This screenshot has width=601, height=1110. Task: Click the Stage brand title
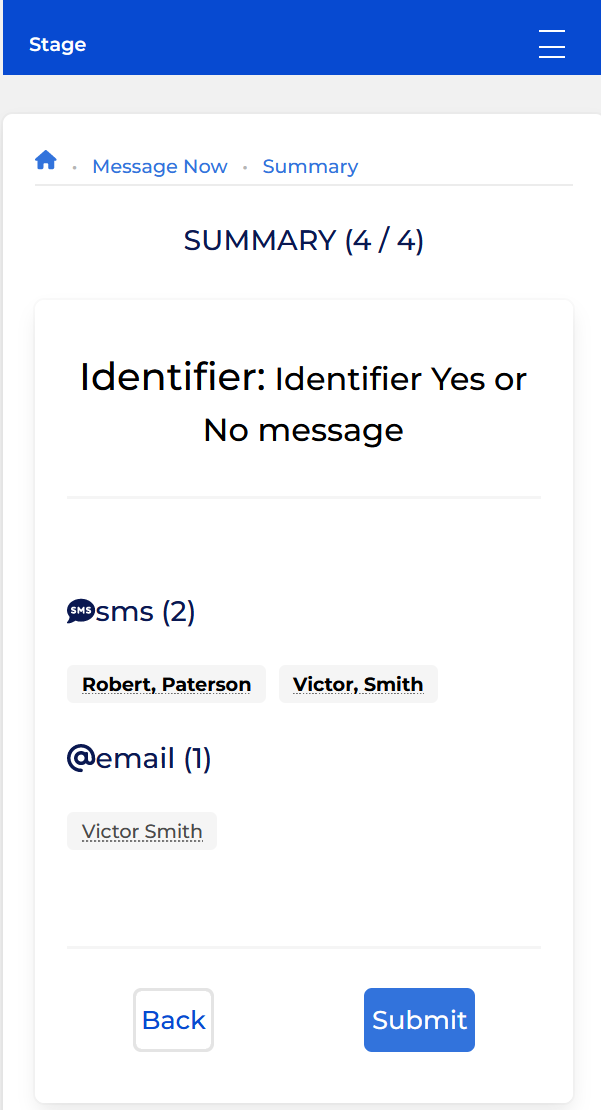tap(57, 45)
